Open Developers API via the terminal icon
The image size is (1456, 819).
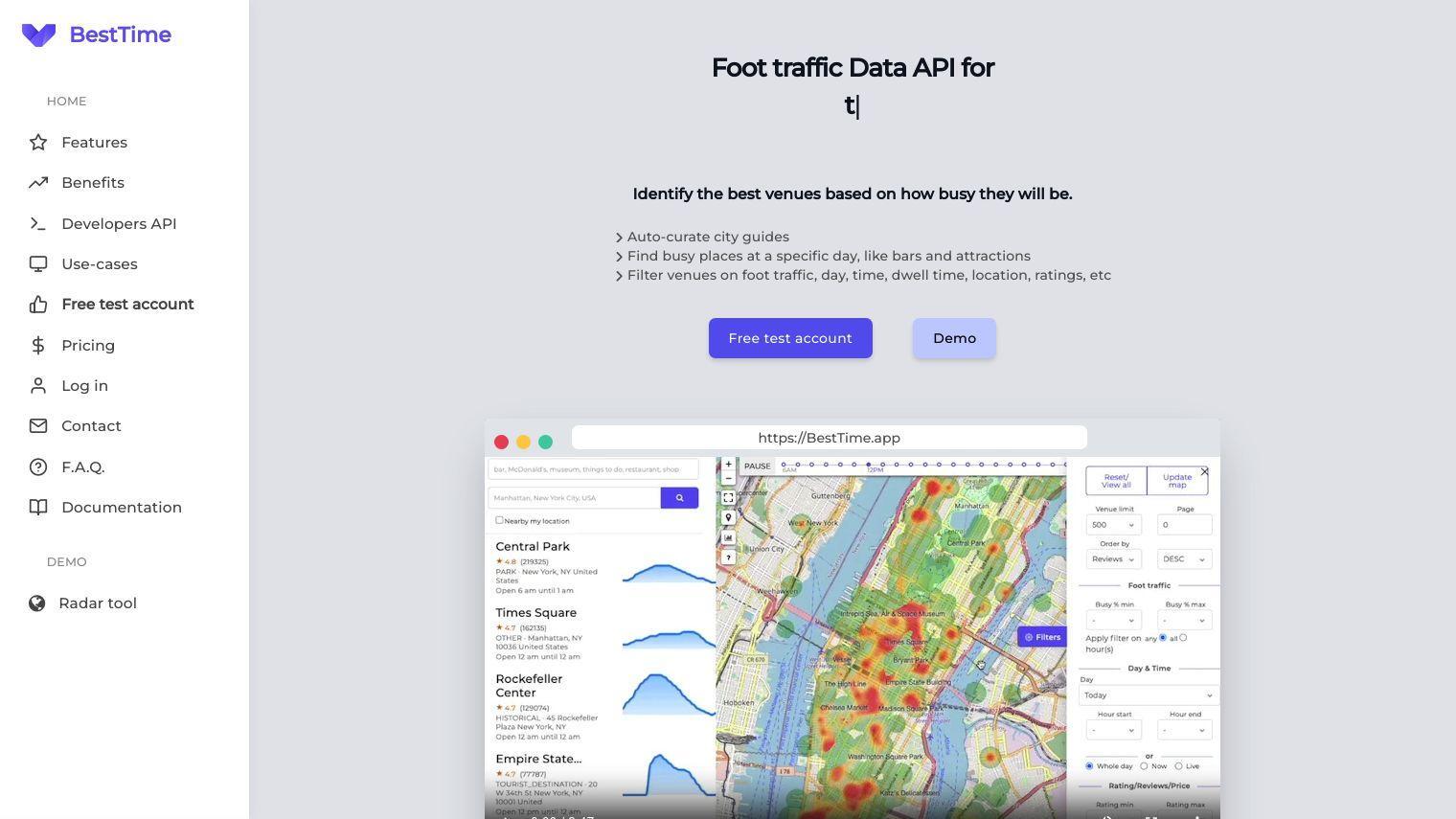pyautogui.click(x=38, y=223)
